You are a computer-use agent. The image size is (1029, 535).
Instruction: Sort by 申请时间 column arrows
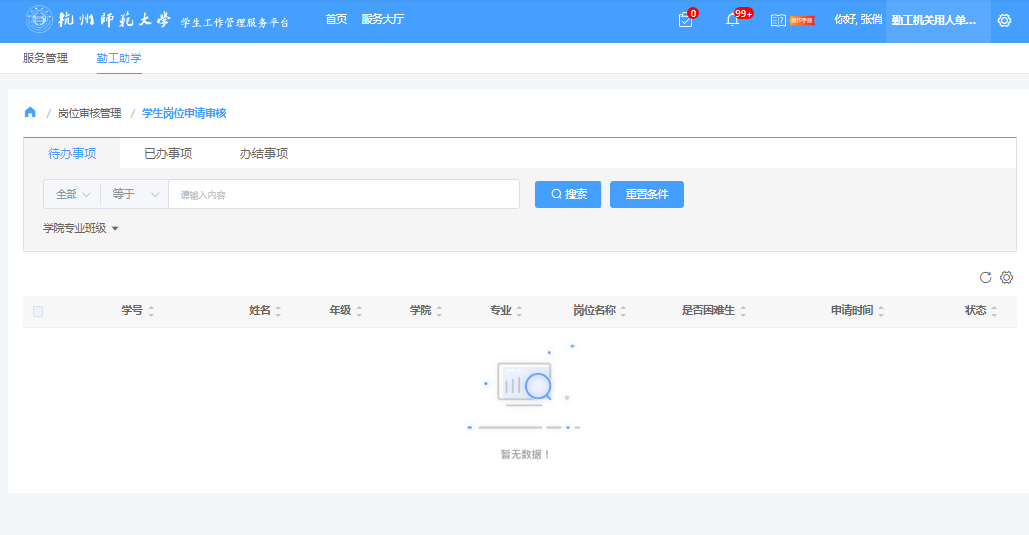[x=881, y=312]
